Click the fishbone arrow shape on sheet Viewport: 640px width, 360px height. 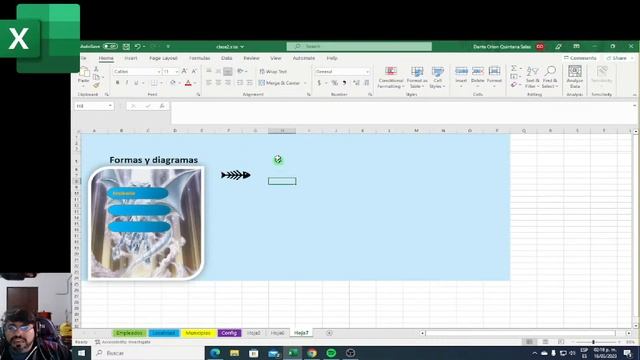pyautogui.click(x=236, y=175)
